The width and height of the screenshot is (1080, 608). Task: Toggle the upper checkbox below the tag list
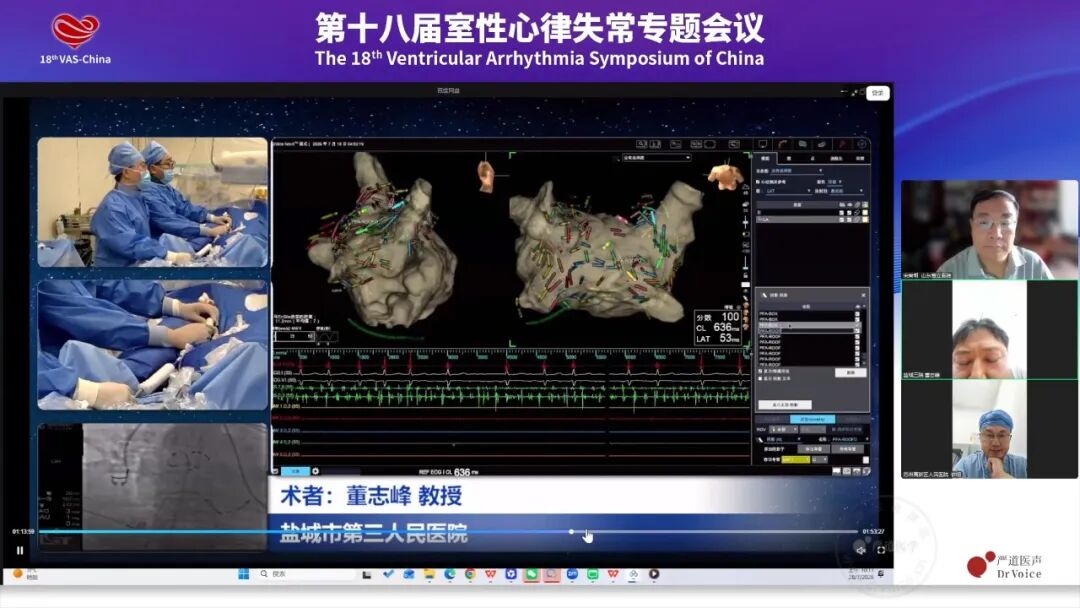tap(760, 371)
